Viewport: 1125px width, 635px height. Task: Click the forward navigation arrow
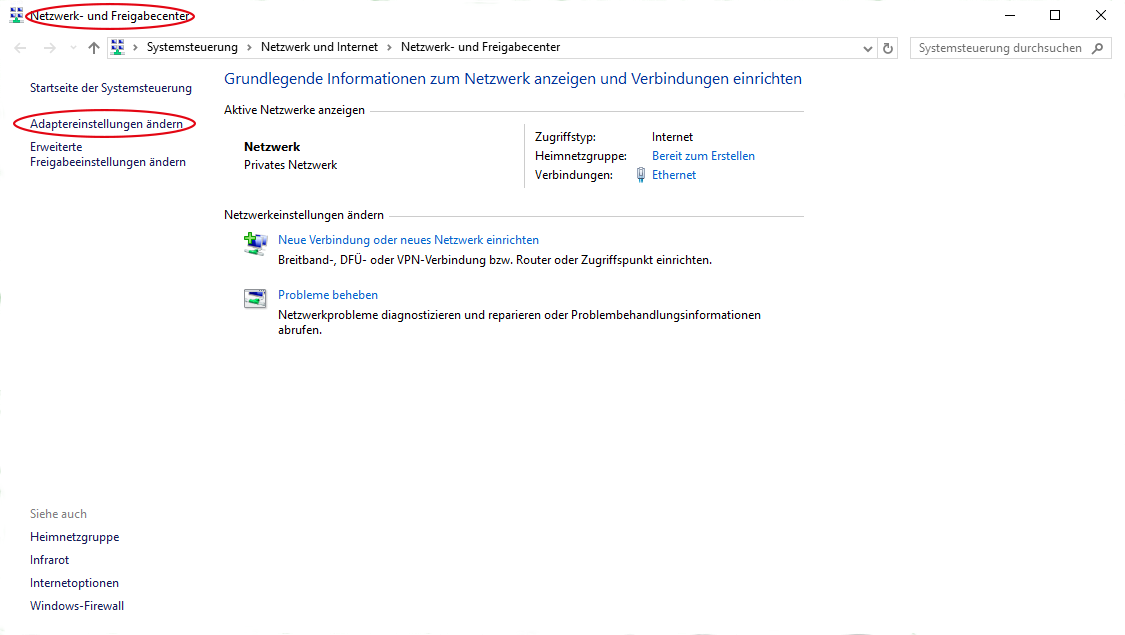49,48
